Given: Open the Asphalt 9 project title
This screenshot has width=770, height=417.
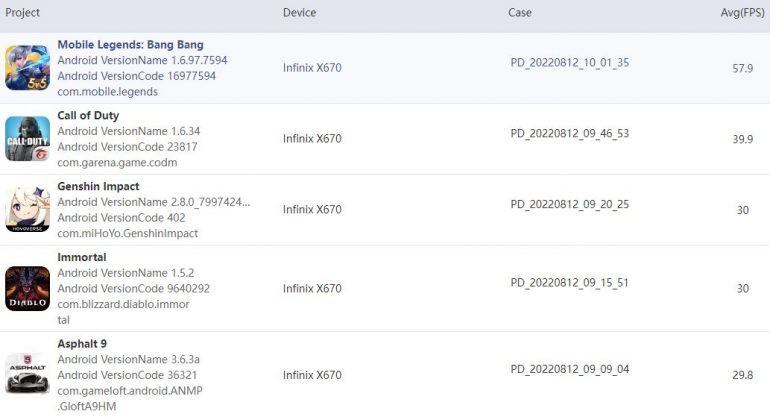Looking at the screenshot, I should [83, 344].
